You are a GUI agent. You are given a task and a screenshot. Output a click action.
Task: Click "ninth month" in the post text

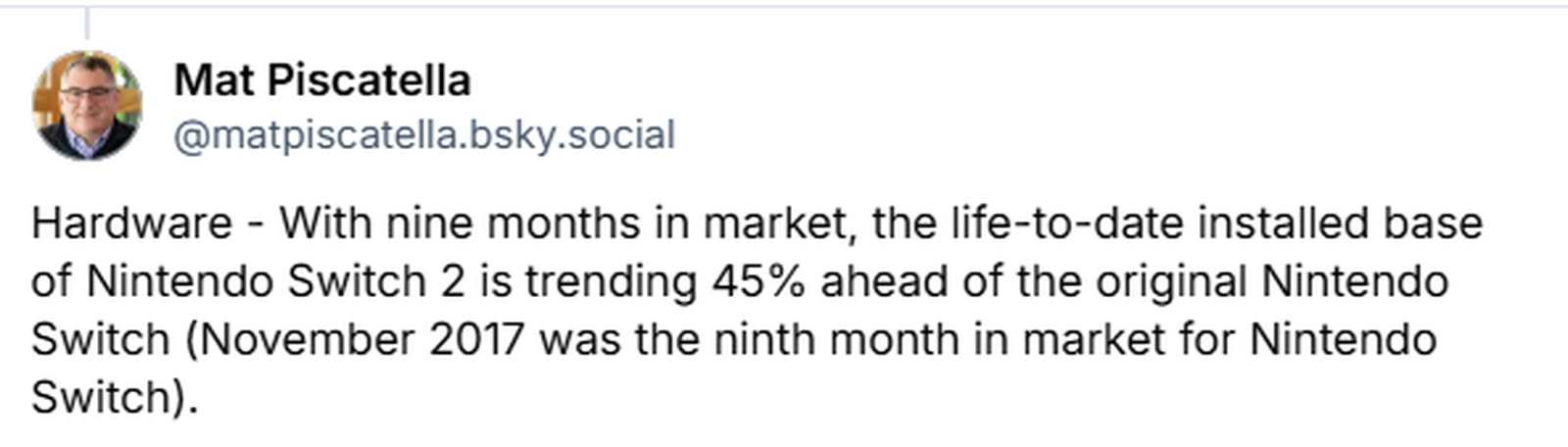click(x=836, y=339)
